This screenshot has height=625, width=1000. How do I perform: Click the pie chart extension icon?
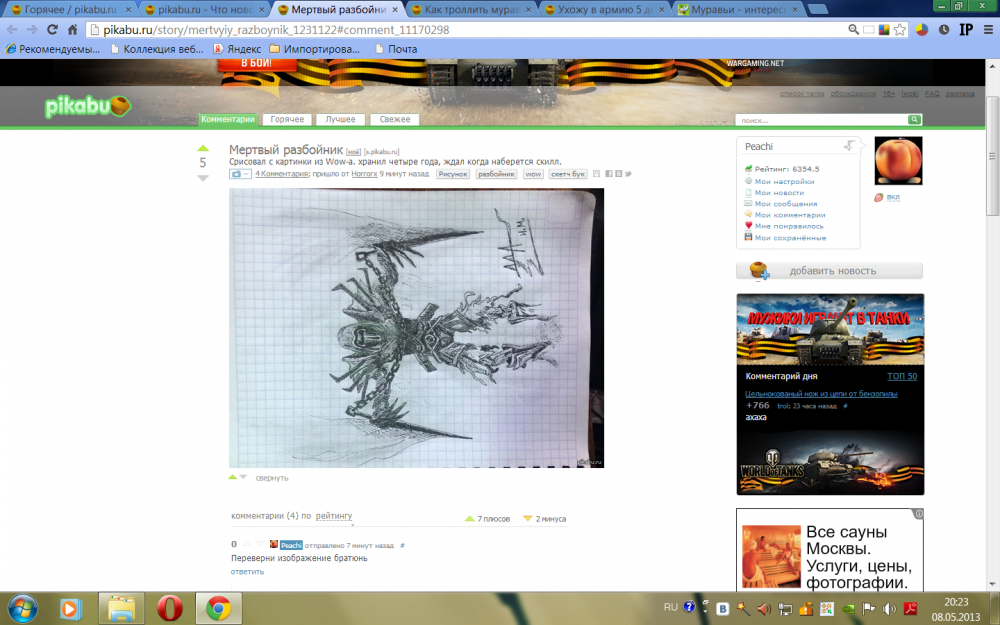(922, 30)
